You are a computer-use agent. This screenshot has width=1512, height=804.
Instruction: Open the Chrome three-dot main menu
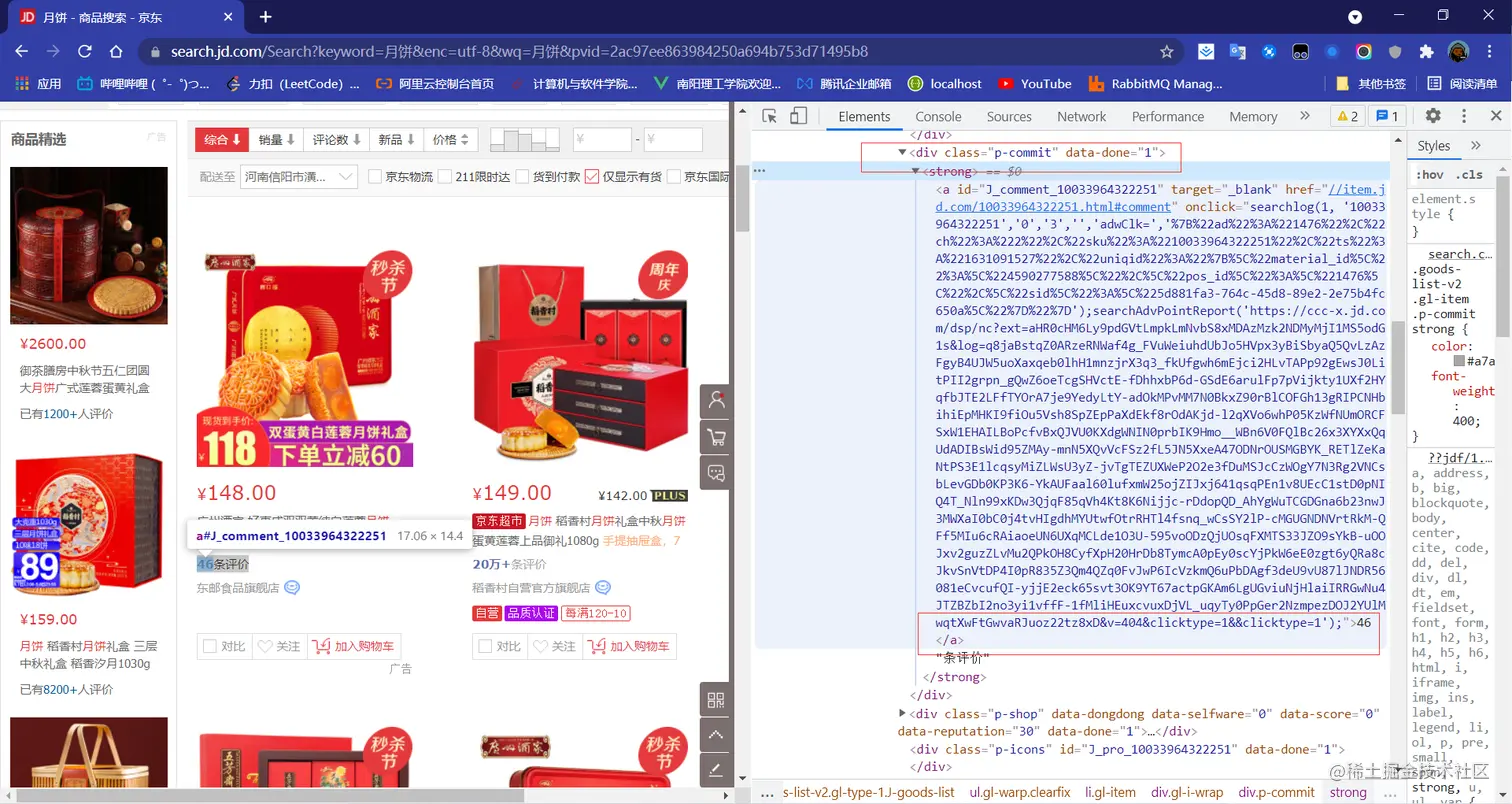point(1489,51)
